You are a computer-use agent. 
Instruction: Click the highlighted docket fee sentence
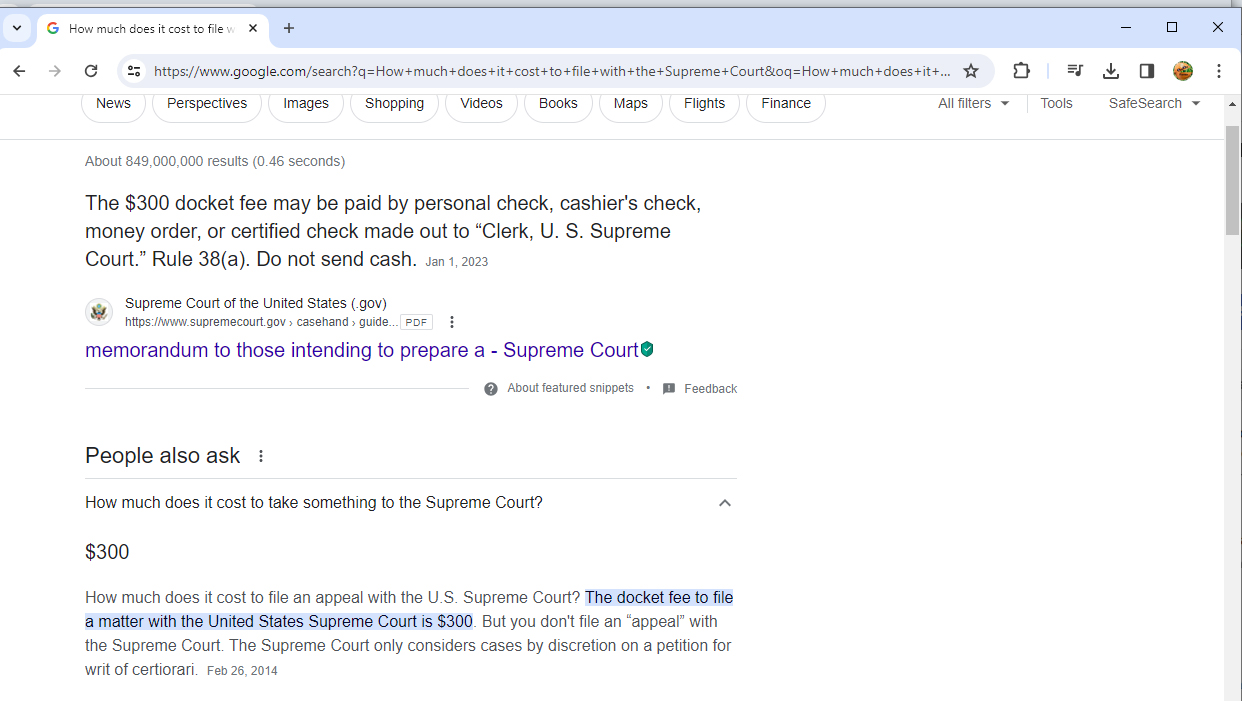tap(409, 610)
